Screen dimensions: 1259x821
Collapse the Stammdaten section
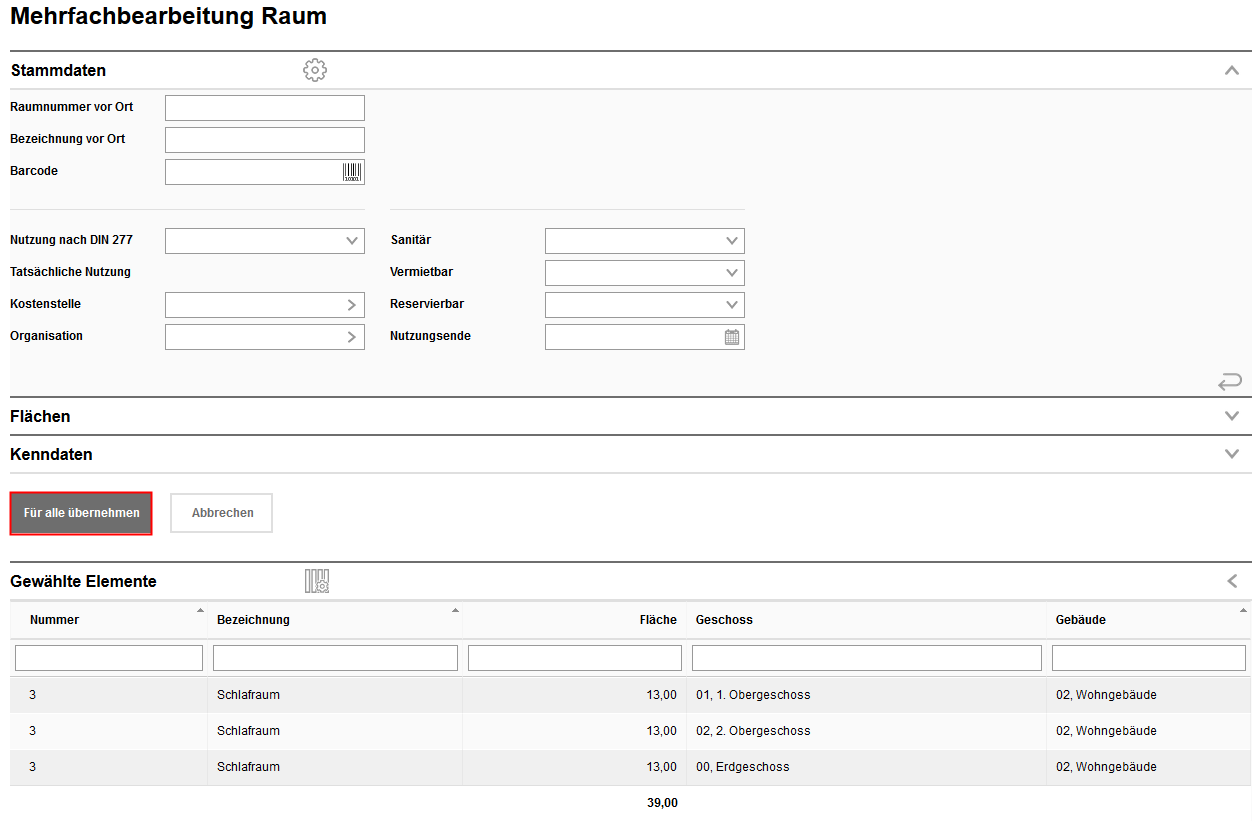[1231, 70]
